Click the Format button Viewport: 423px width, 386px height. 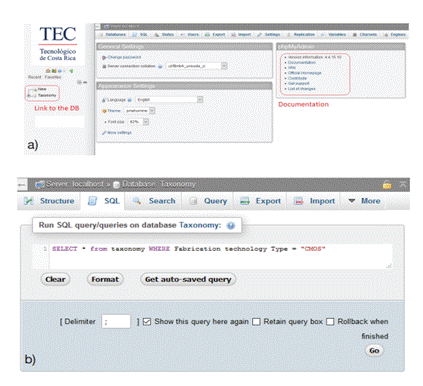point(105,279)
